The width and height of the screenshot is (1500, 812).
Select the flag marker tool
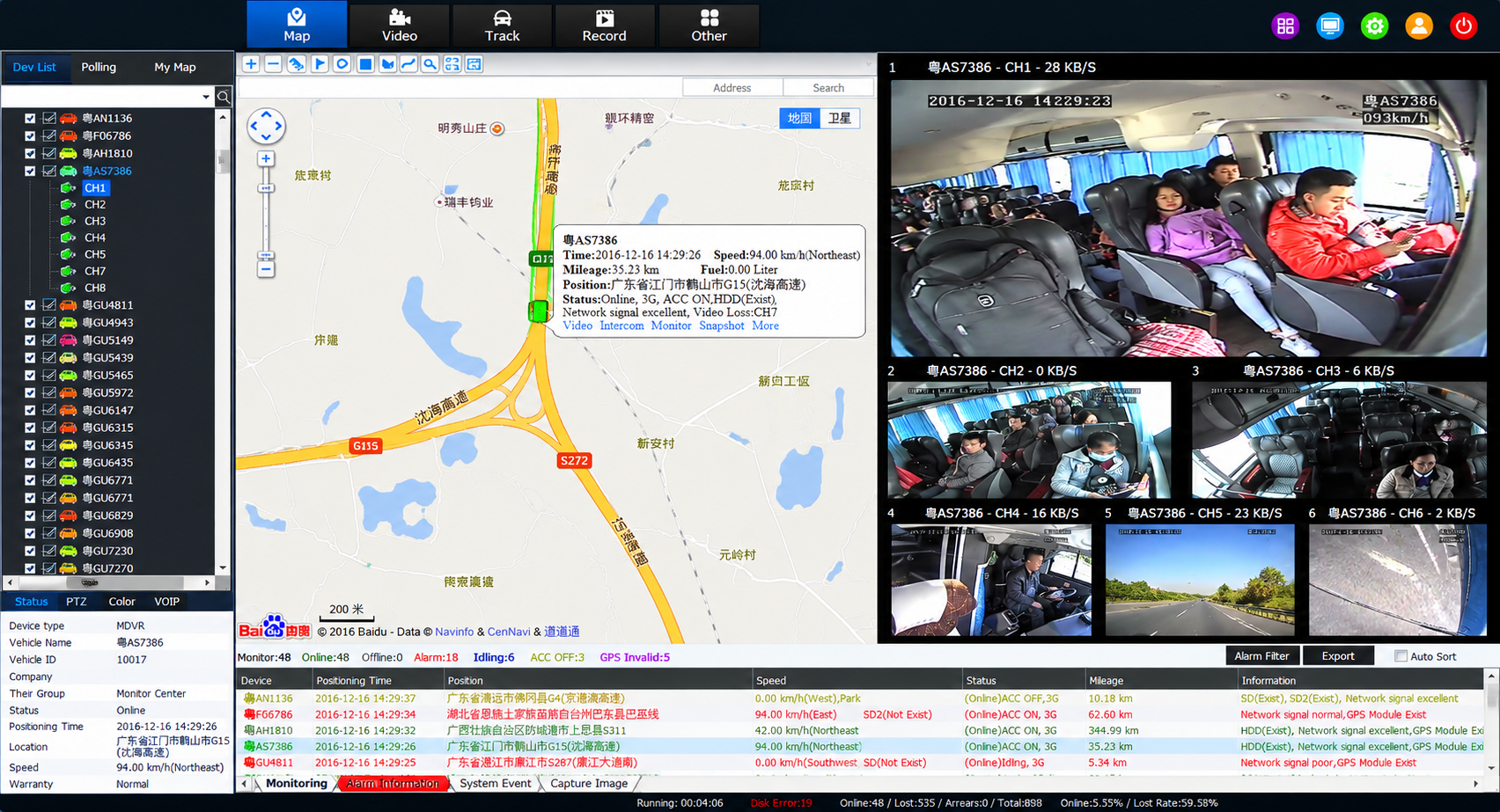click(x=320, y=64)
